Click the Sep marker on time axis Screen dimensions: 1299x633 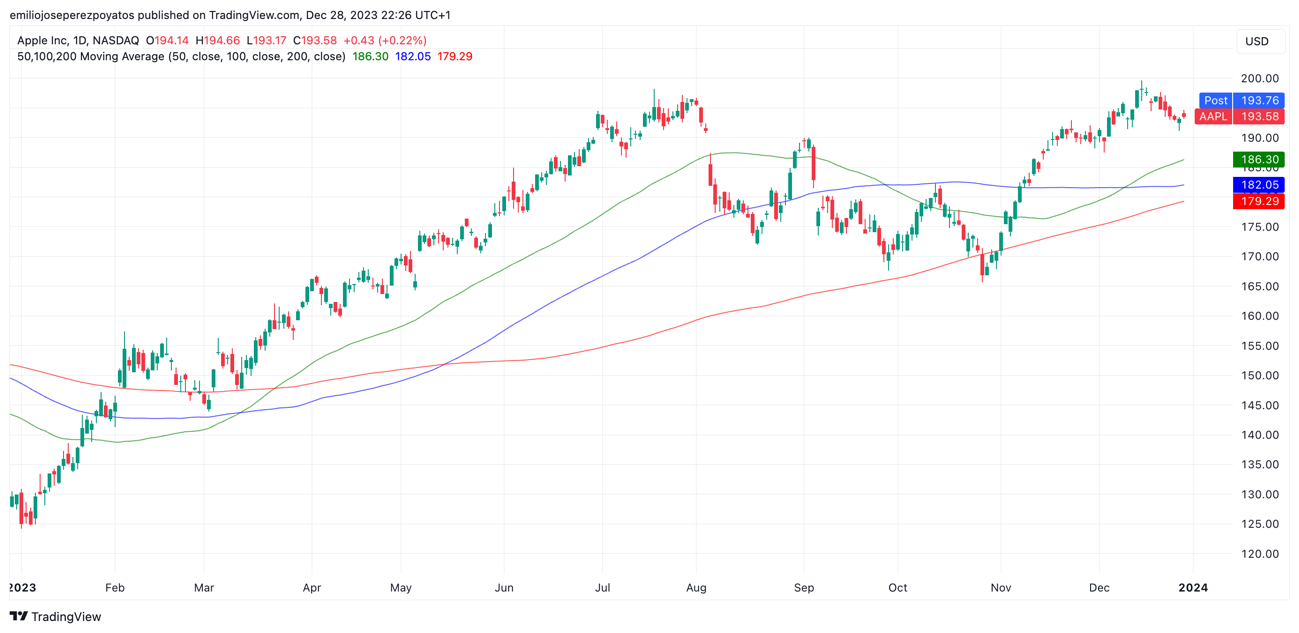coord(804,588)
